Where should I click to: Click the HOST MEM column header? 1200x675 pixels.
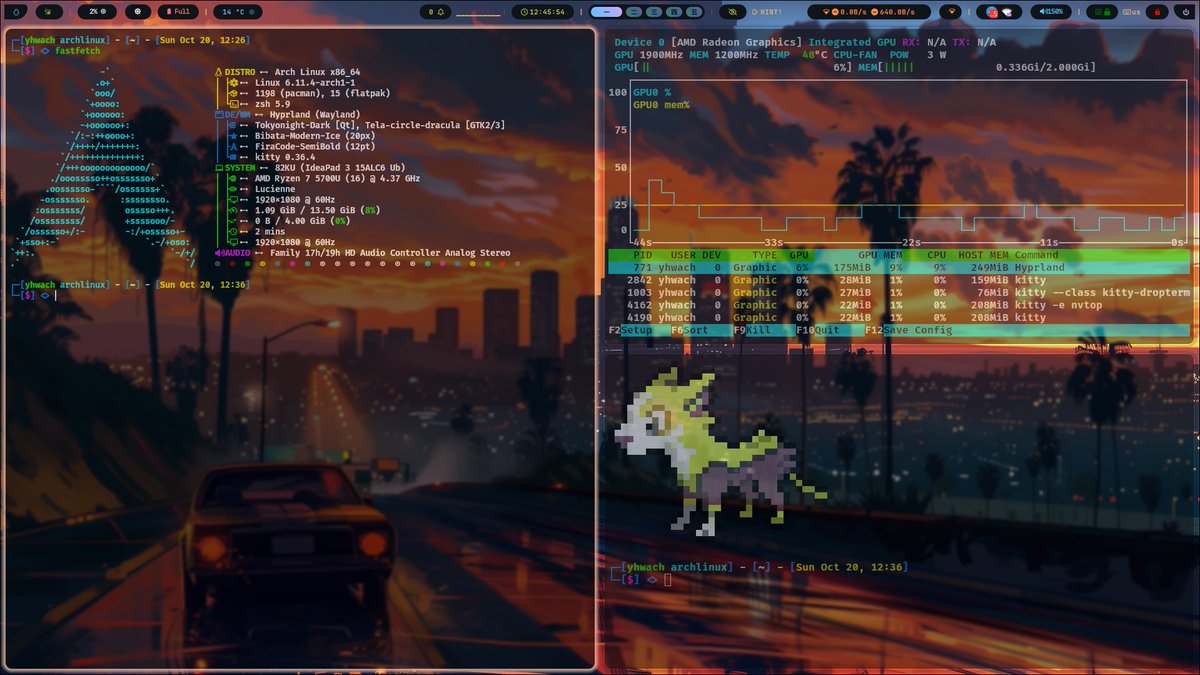tap(983, 255)
